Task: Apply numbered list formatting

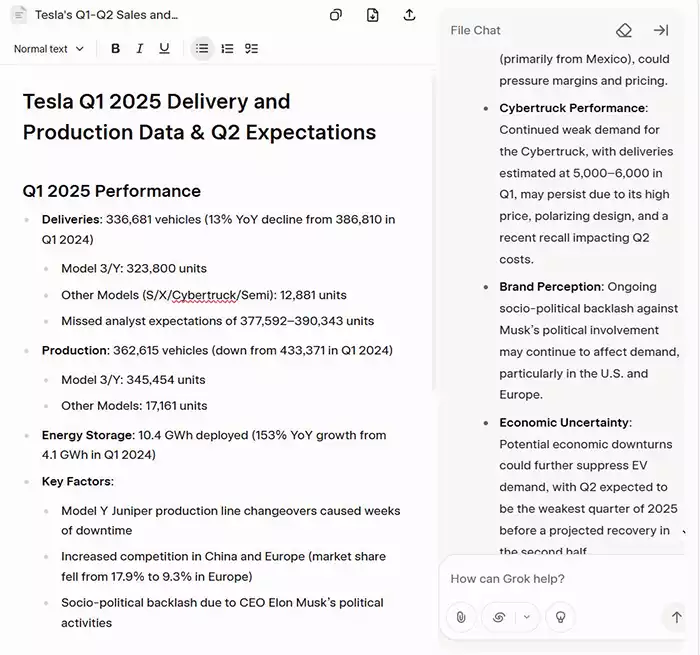Action: tap(227, 49)
